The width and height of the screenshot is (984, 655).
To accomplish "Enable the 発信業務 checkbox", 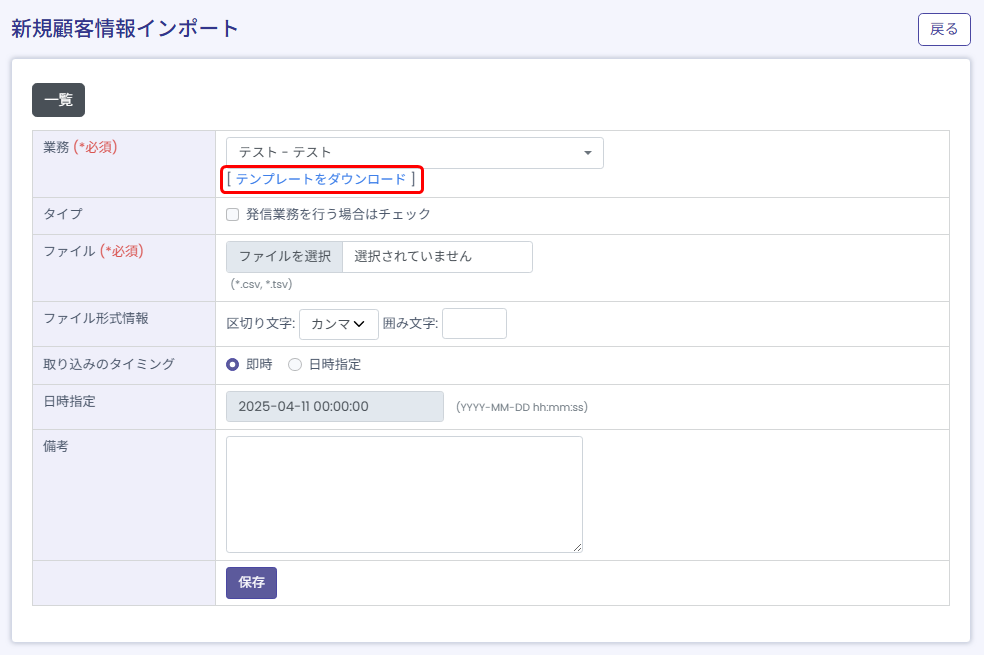I will [233, 214].
